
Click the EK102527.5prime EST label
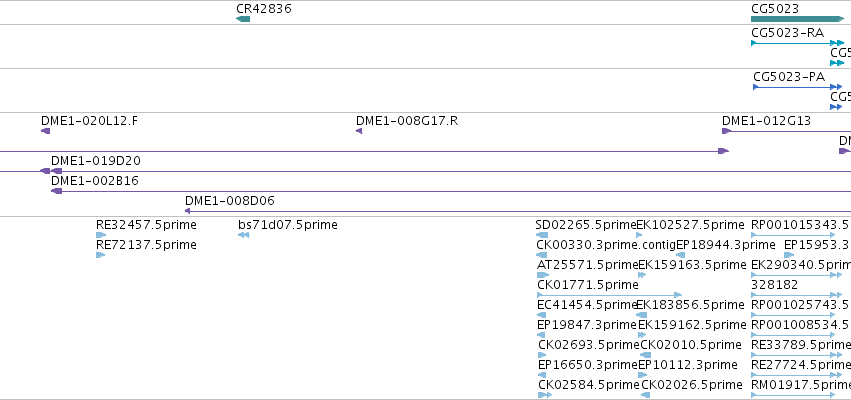690,225
